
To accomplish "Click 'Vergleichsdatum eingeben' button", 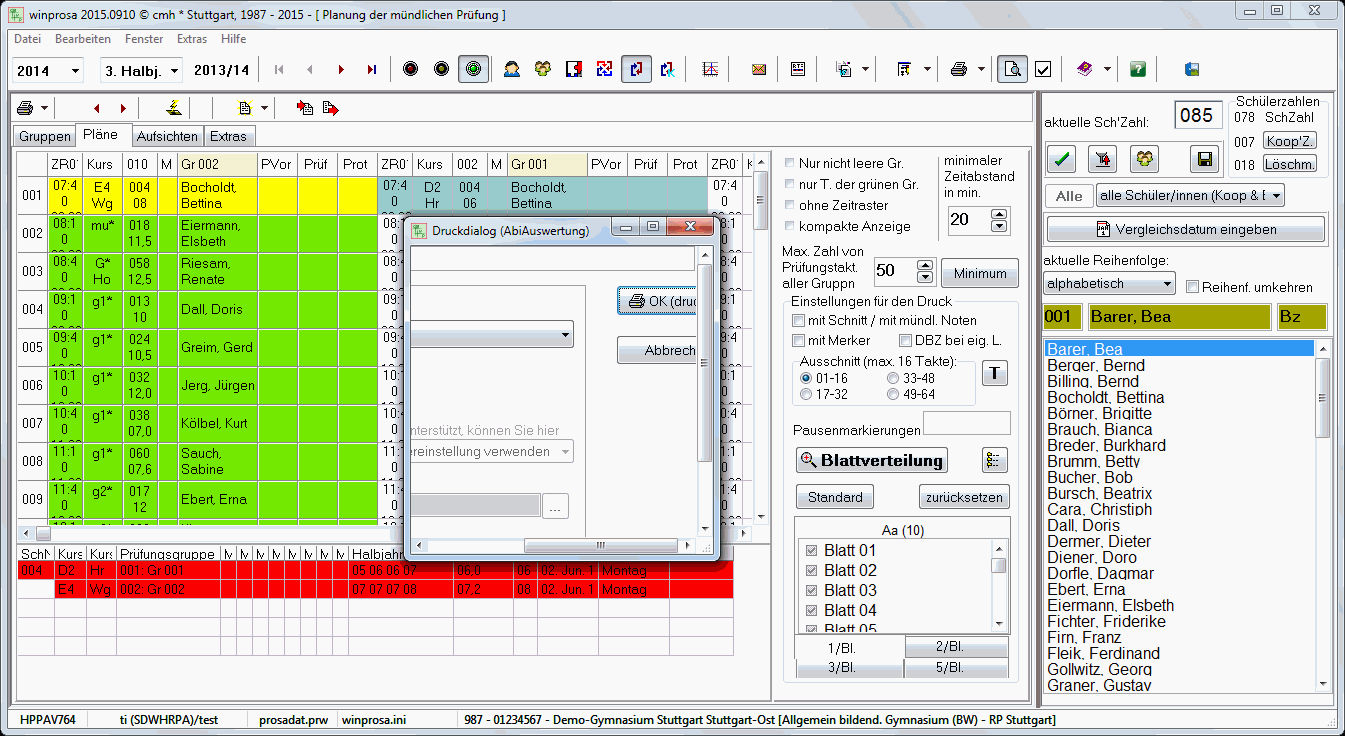I will click(1185, 229).
